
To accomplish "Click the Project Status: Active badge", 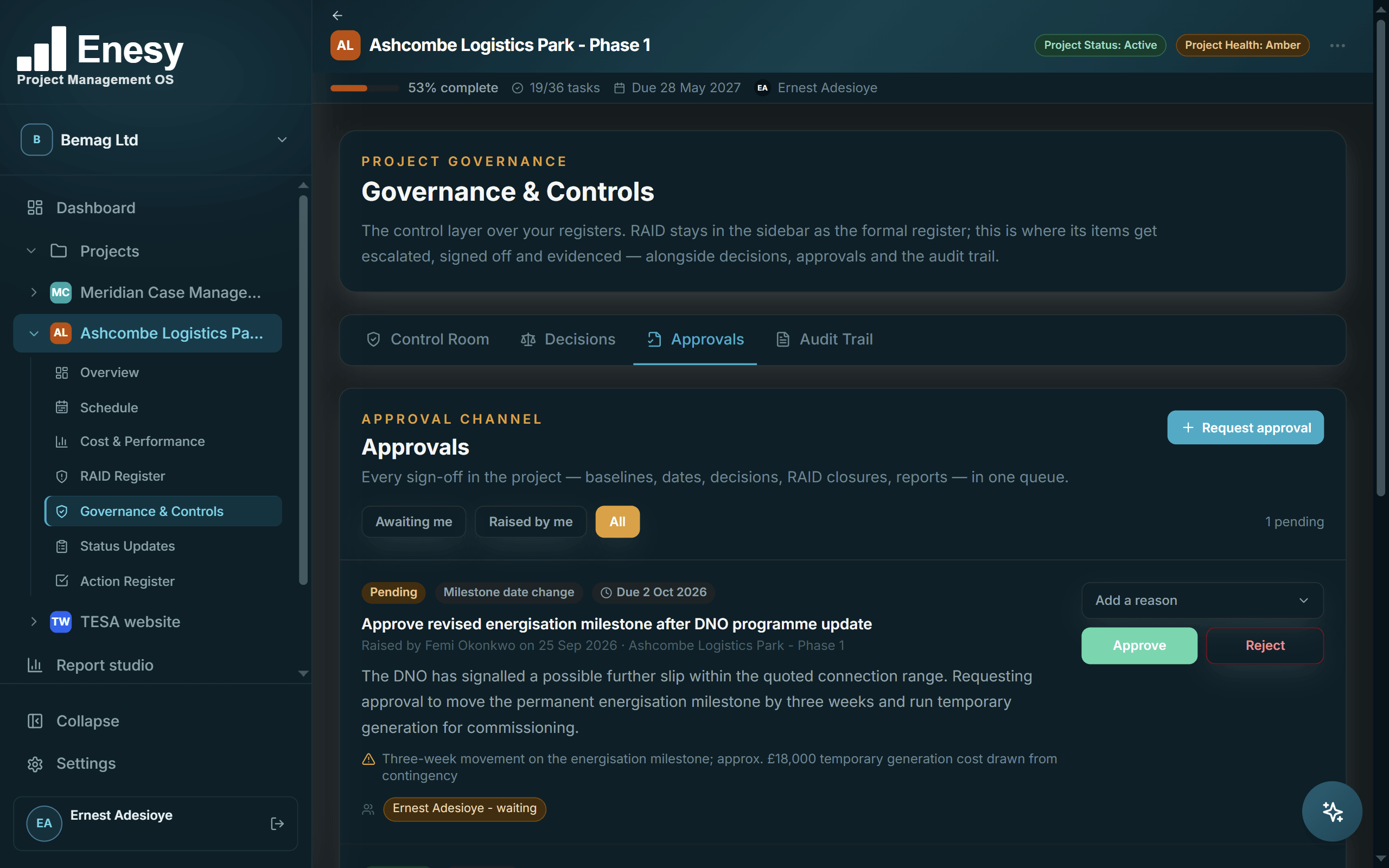I will [1100, 46].
